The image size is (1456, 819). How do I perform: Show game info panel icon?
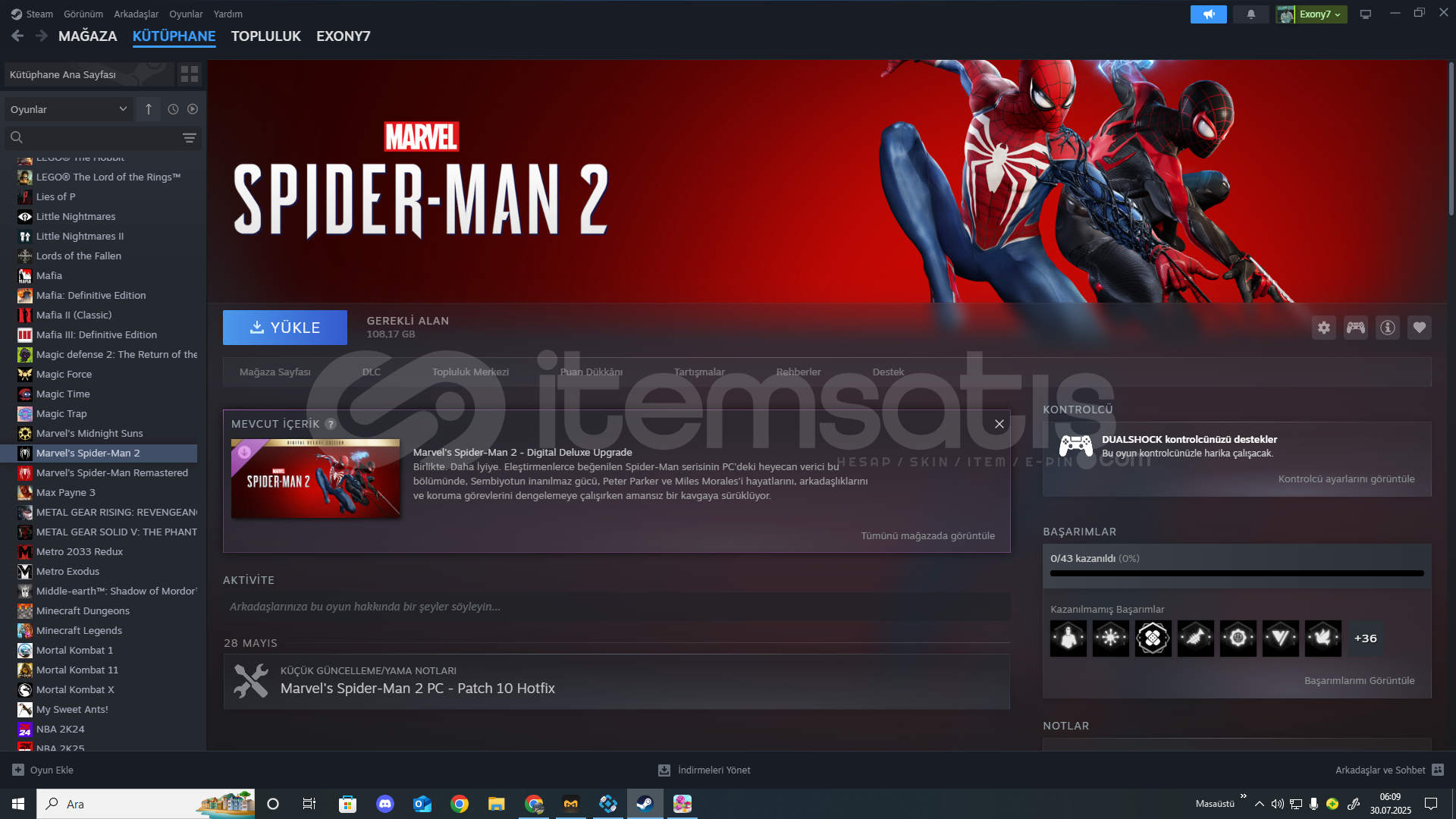(x=1388, y=328)
